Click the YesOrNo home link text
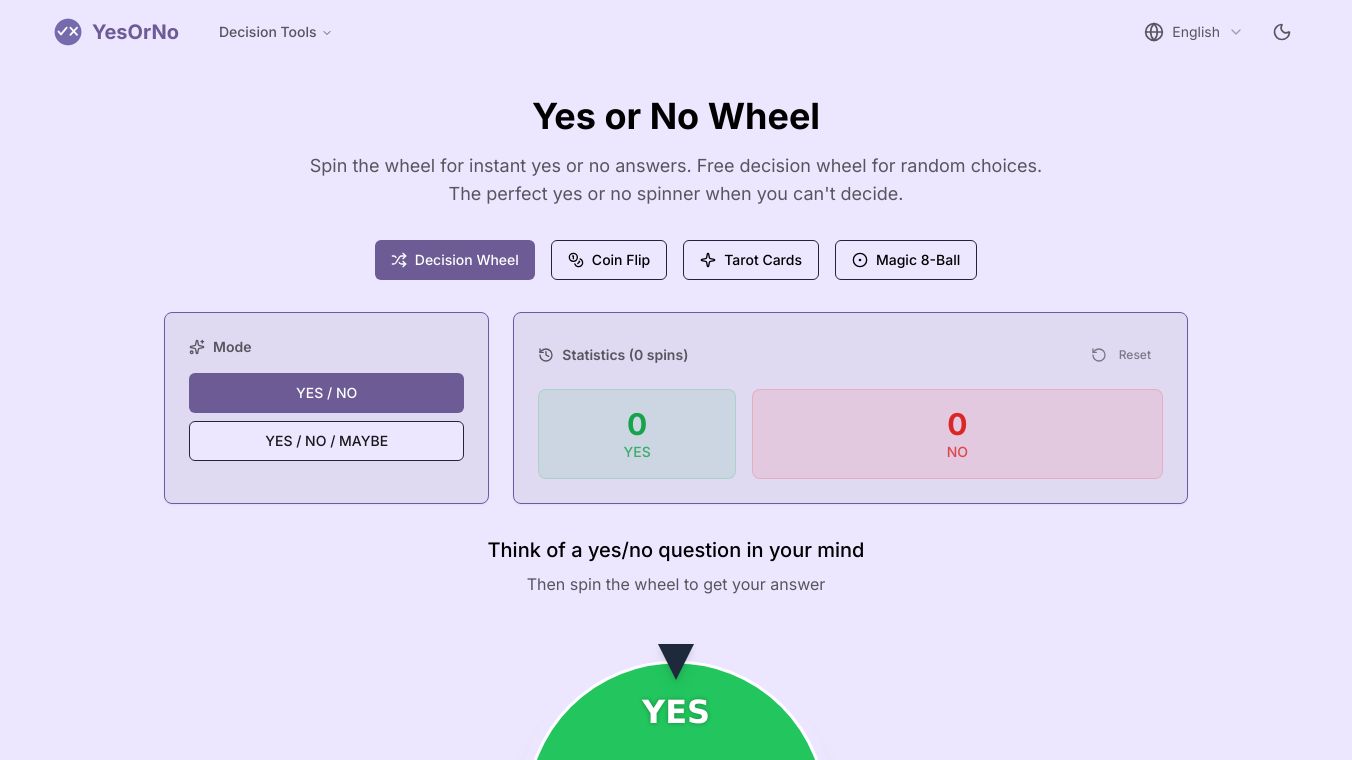 click(135, 32)
